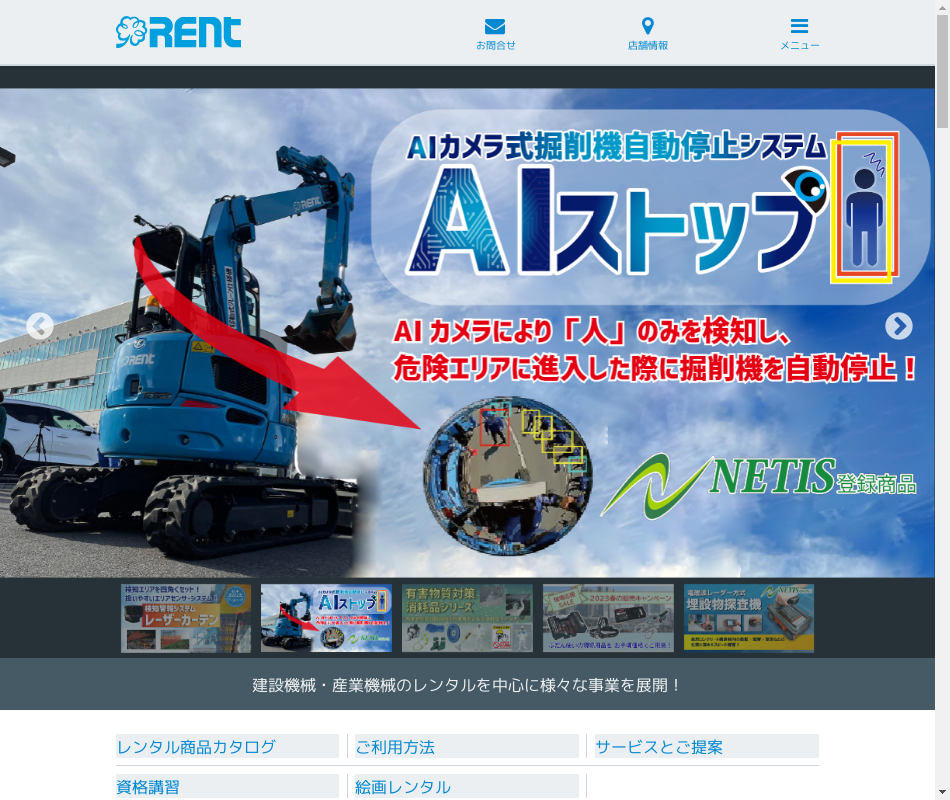Open レンタル商品カタログ link
Image resolution: width=950 pixels, height=800 pixels.
pyautogui.click(x=197, y=747)
